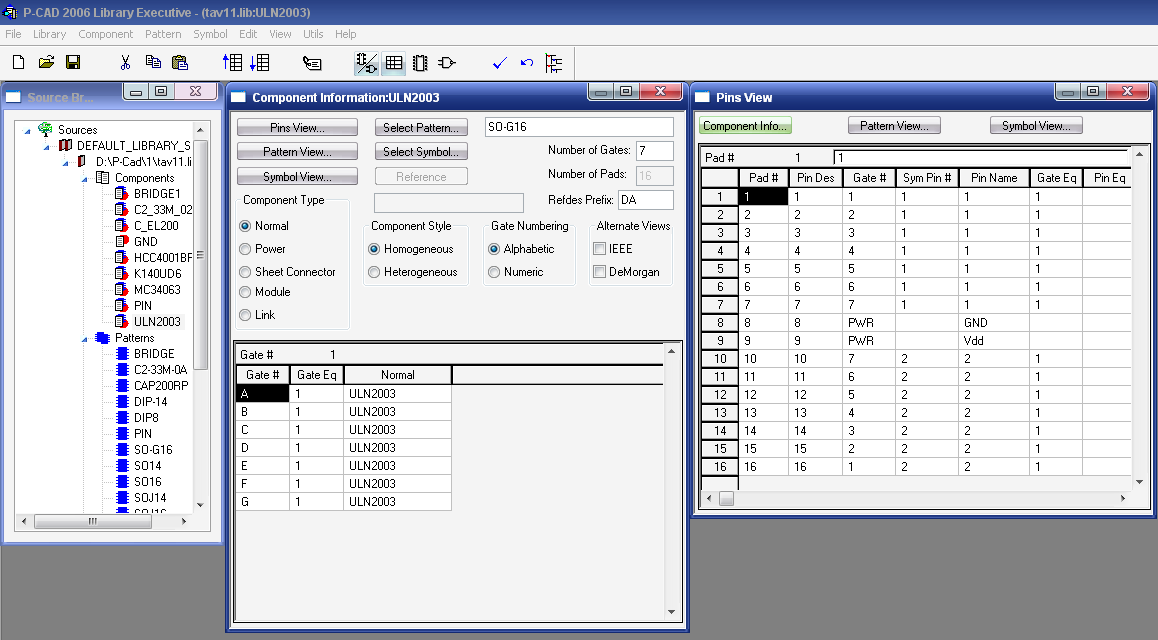Click the SO-G16 pattern name field
The image size is (1158, 640).
pos(579,127)
